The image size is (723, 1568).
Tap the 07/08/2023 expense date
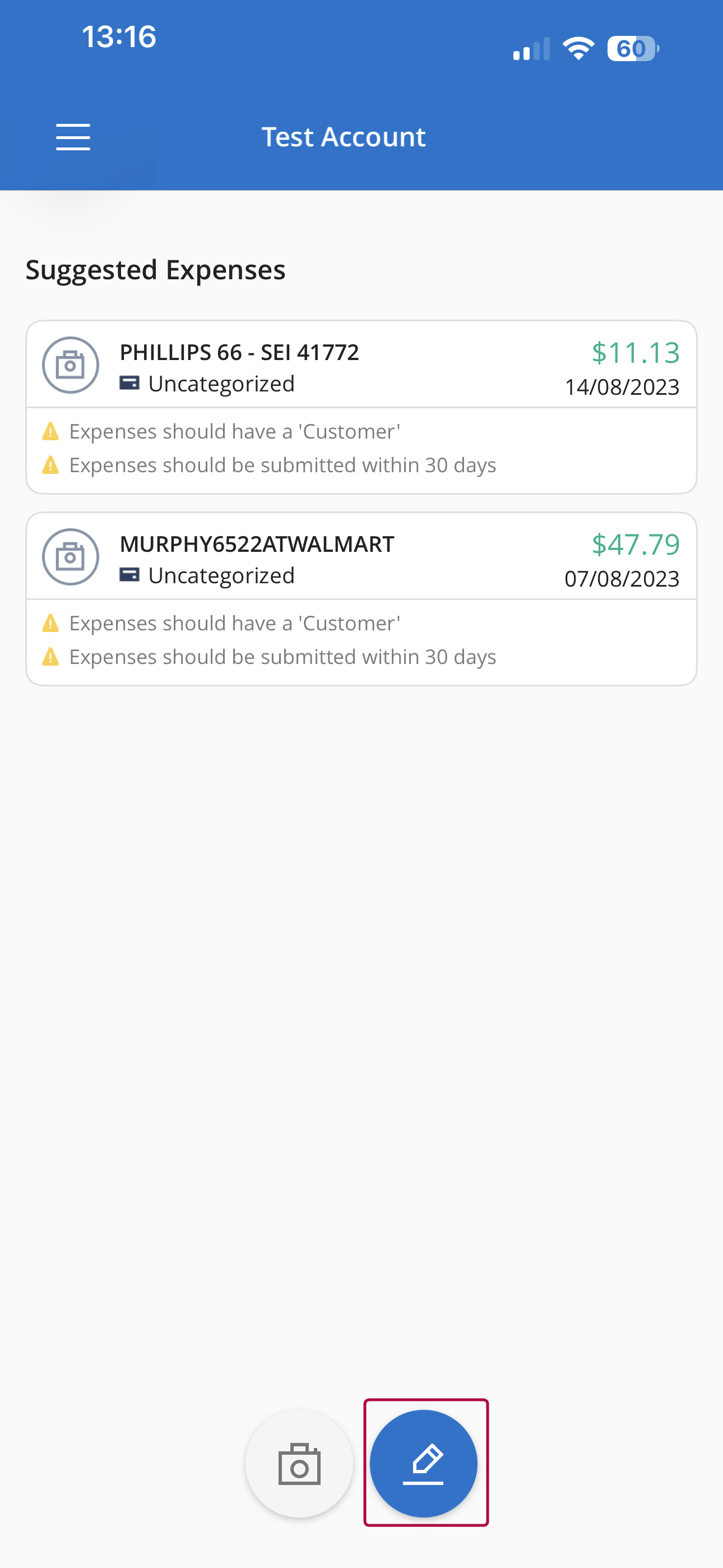(x=622, y=579)
